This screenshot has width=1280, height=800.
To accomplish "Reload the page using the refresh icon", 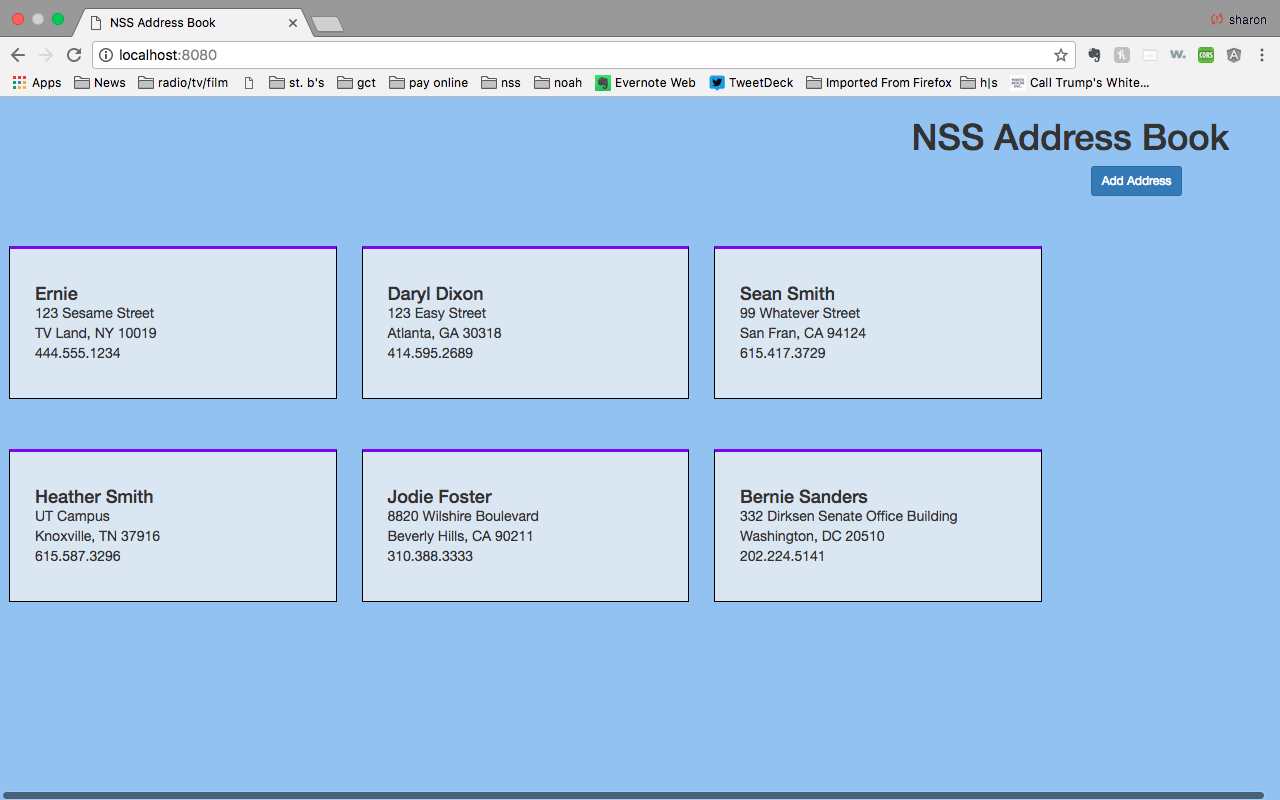I will click(74, 55).
